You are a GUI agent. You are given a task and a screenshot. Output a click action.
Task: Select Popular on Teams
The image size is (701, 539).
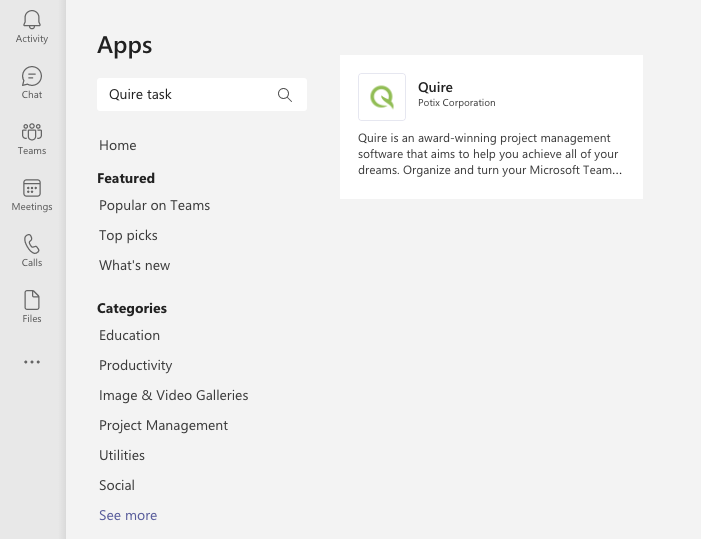154,205
